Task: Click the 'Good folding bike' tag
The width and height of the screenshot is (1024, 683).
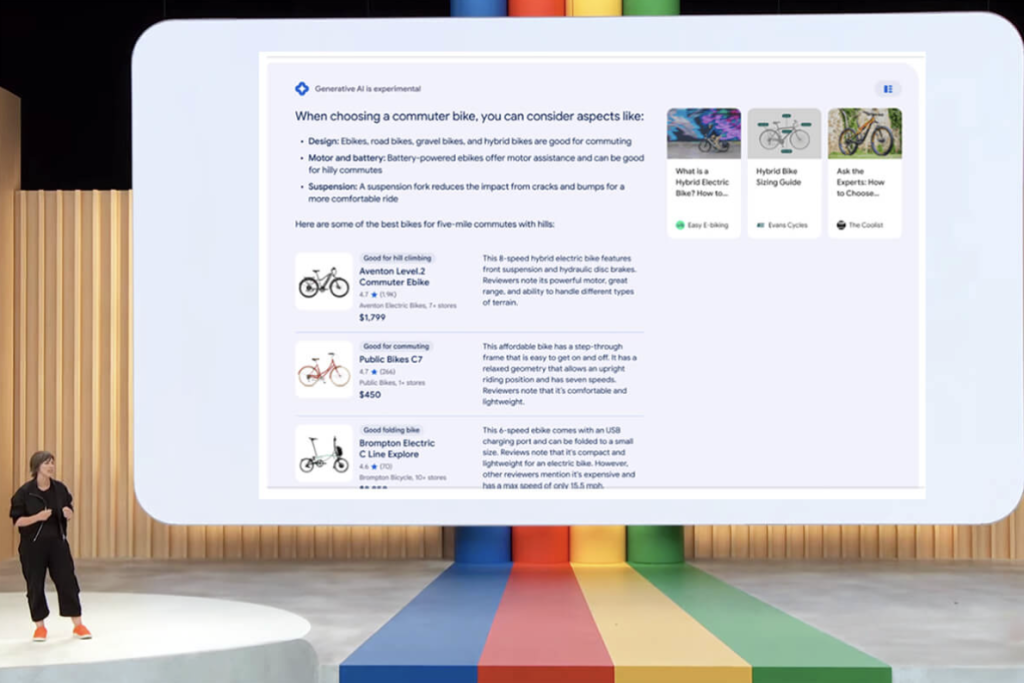Action: pyautogui.click(x=391, y=430)
